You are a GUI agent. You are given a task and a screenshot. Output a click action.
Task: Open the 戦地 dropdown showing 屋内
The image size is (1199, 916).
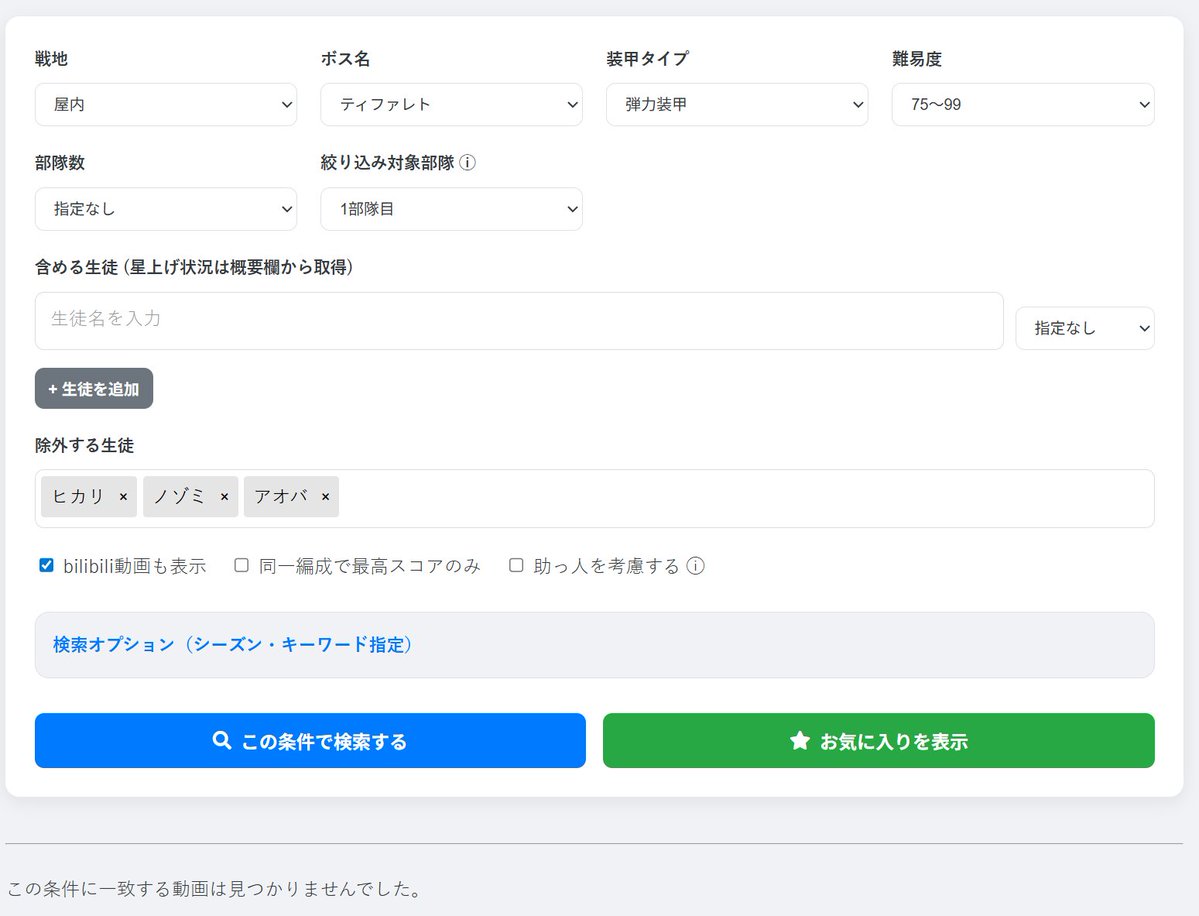point(166,104)
